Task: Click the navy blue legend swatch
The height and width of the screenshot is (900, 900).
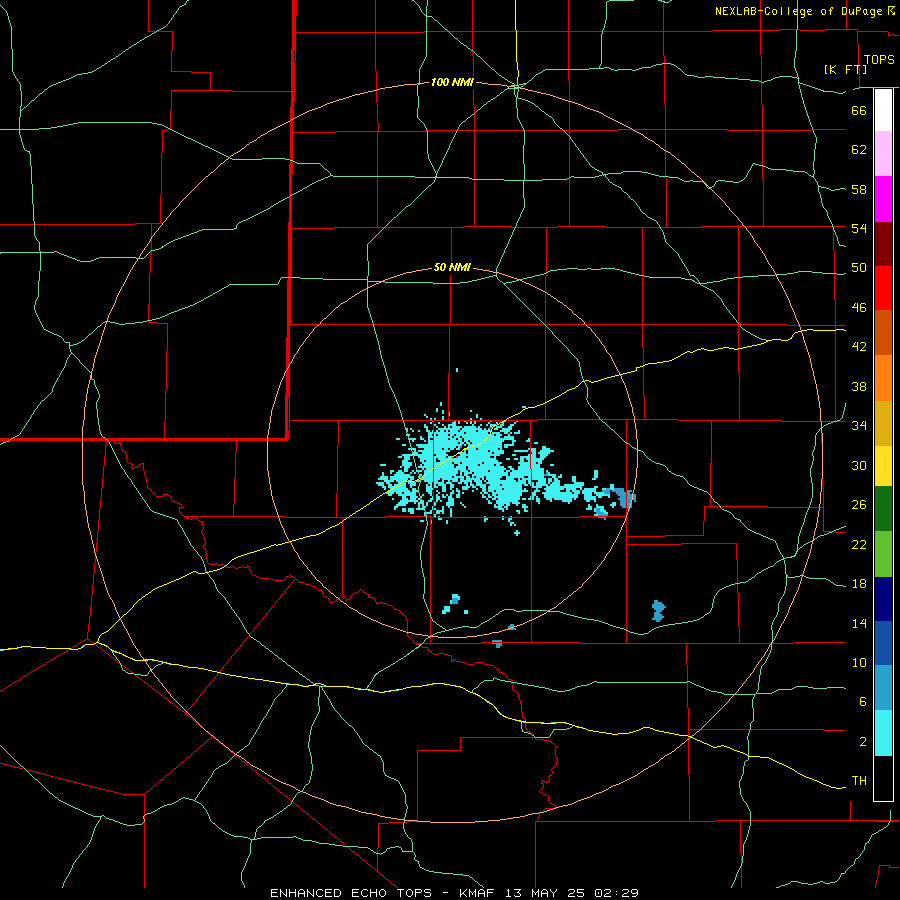Action: (x=883, y=599)
